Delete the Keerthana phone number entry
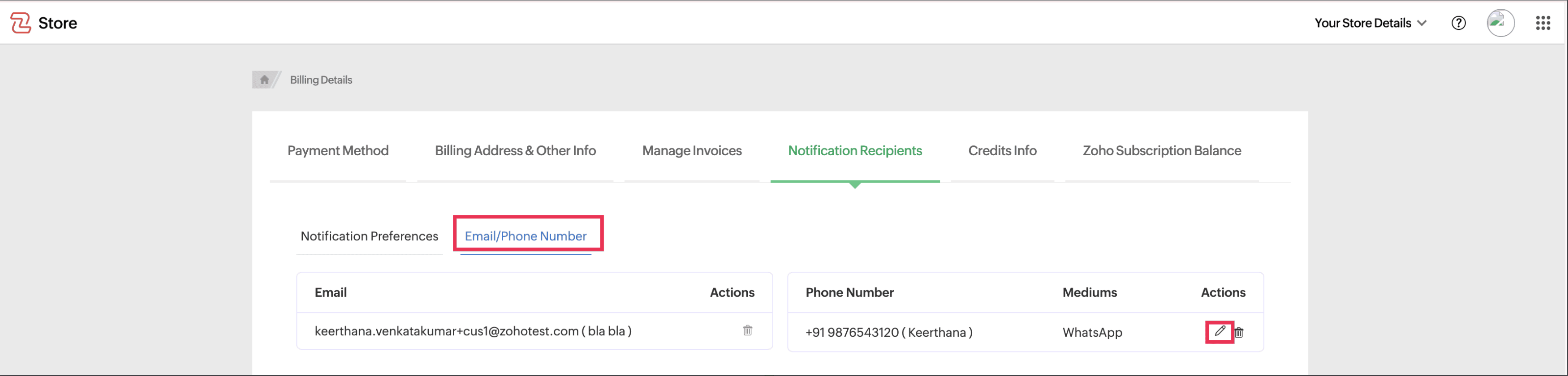 pos(1239,332)
